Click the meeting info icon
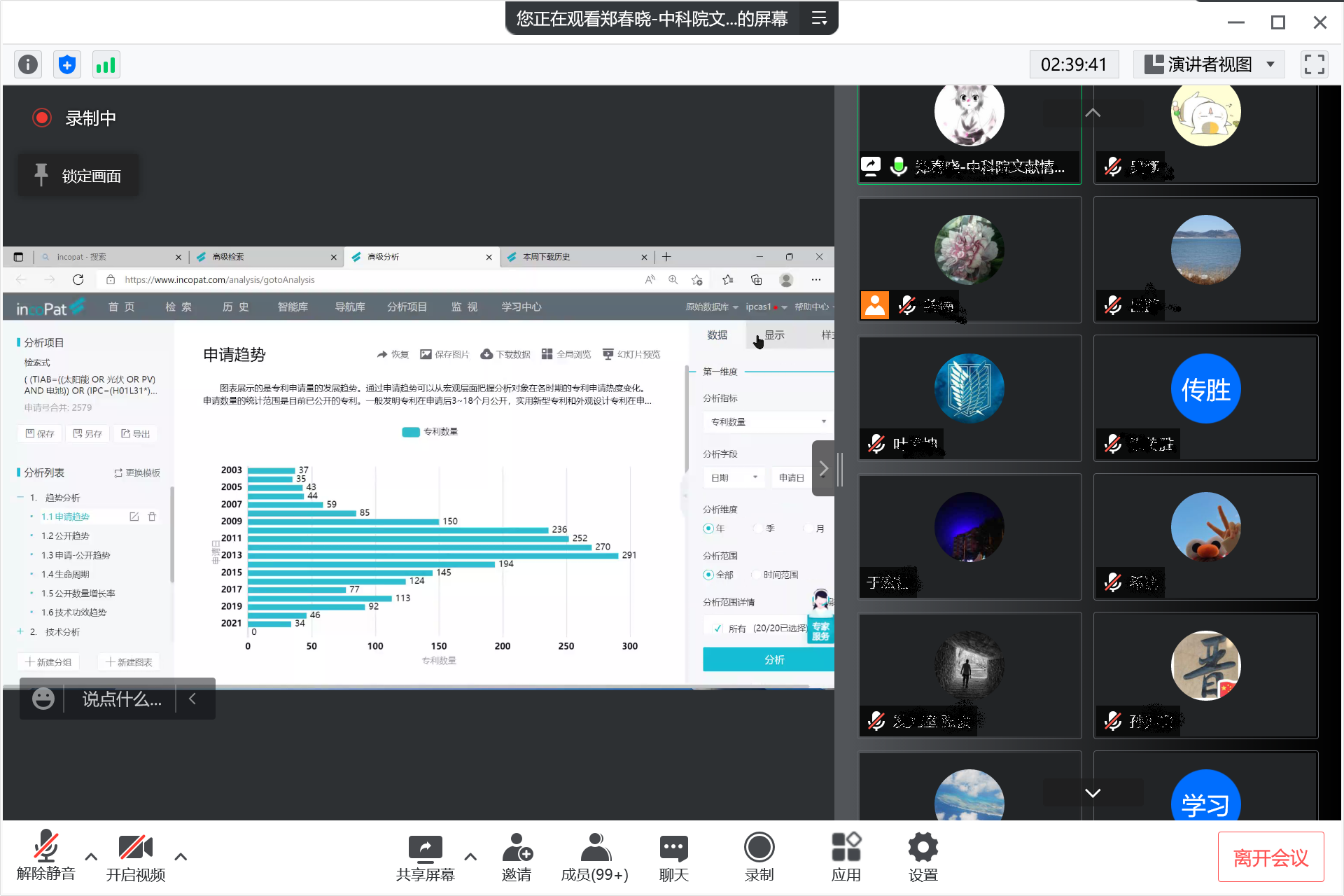Viewport: 1344px width, 896px height. [28, 65]
